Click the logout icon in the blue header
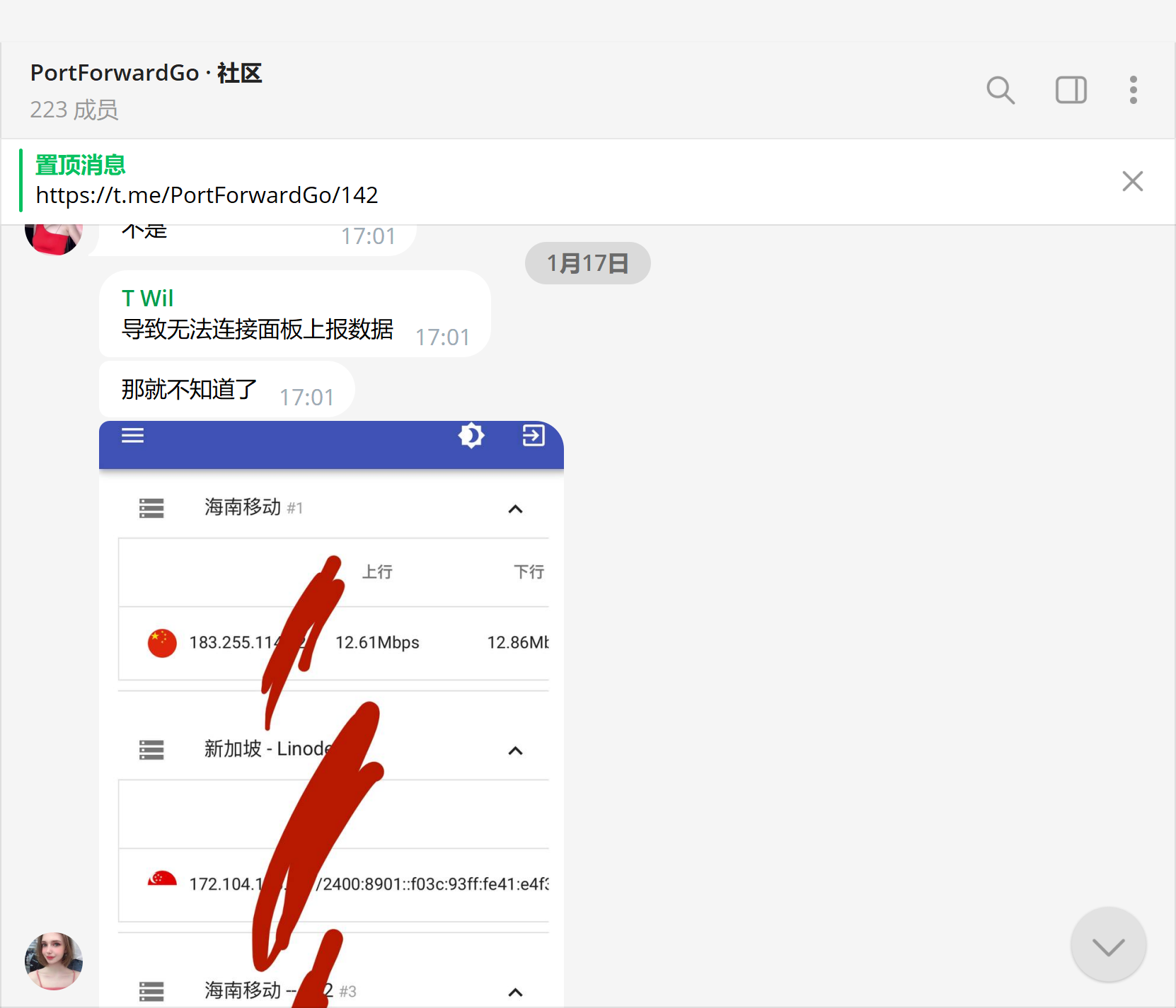Viewport: 1176px width, 1008px height. coord(534,436)
